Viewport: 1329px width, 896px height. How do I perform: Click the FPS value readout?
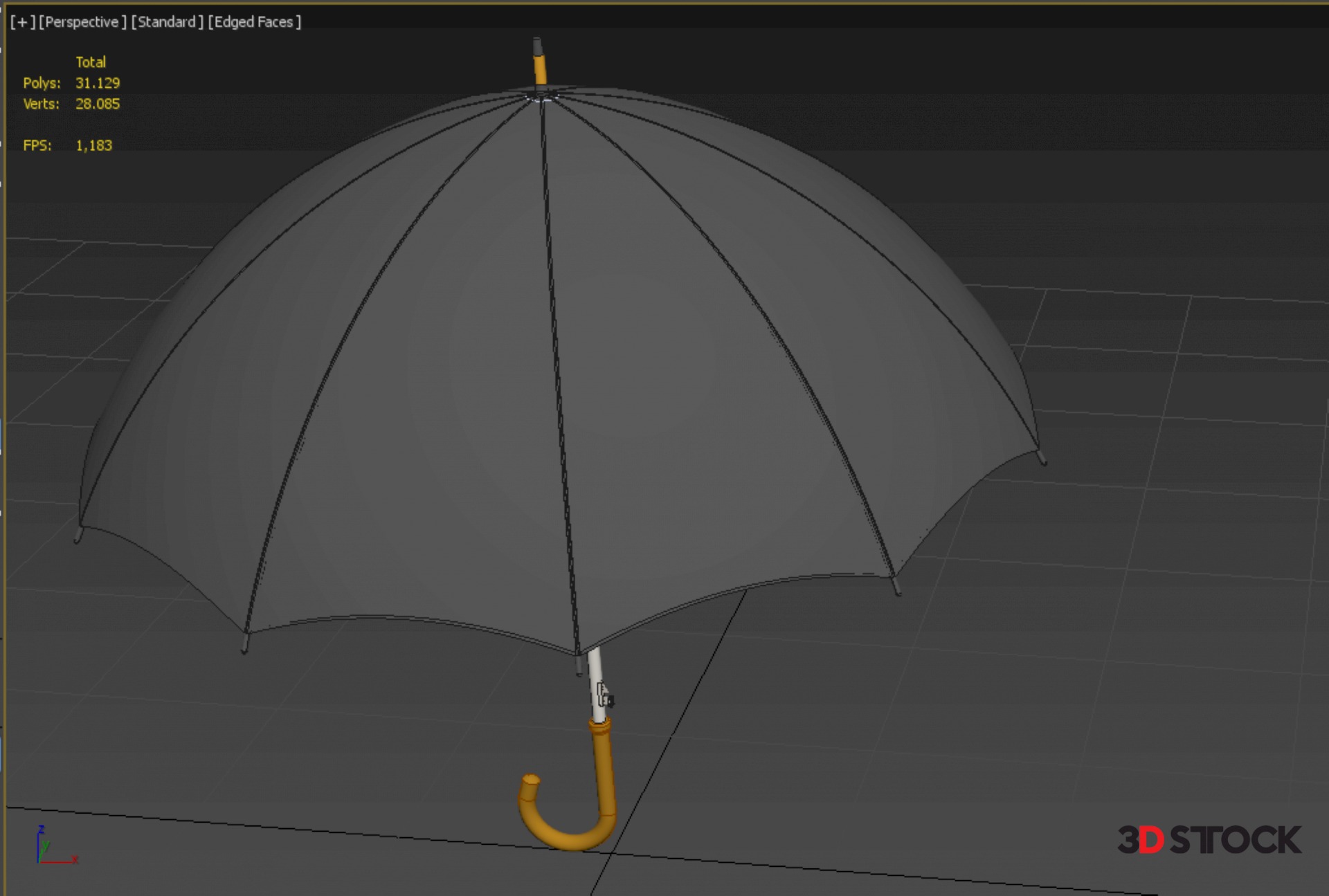(93, 145)
